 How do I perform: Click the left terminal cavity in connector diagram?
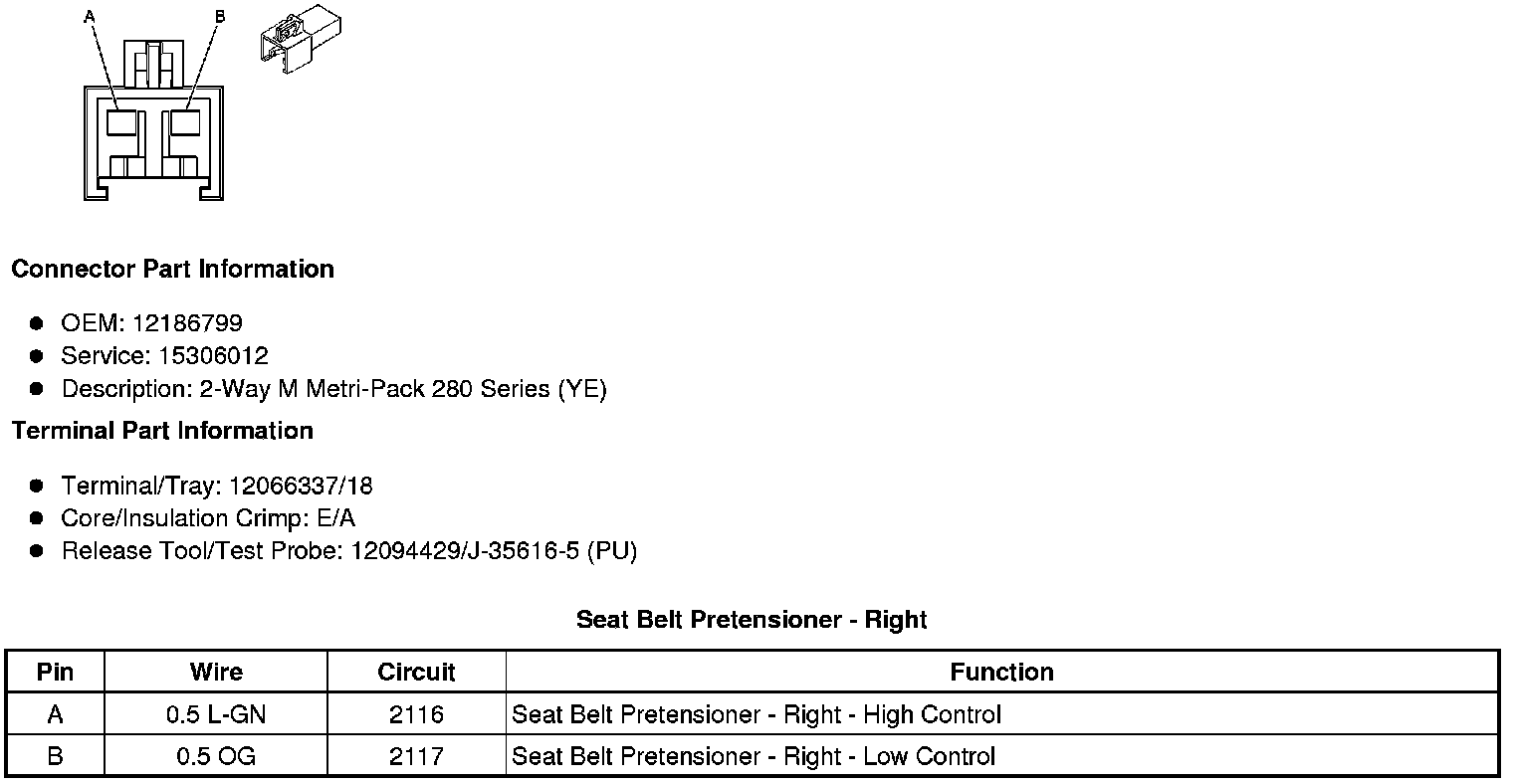[x=120, y=123]
